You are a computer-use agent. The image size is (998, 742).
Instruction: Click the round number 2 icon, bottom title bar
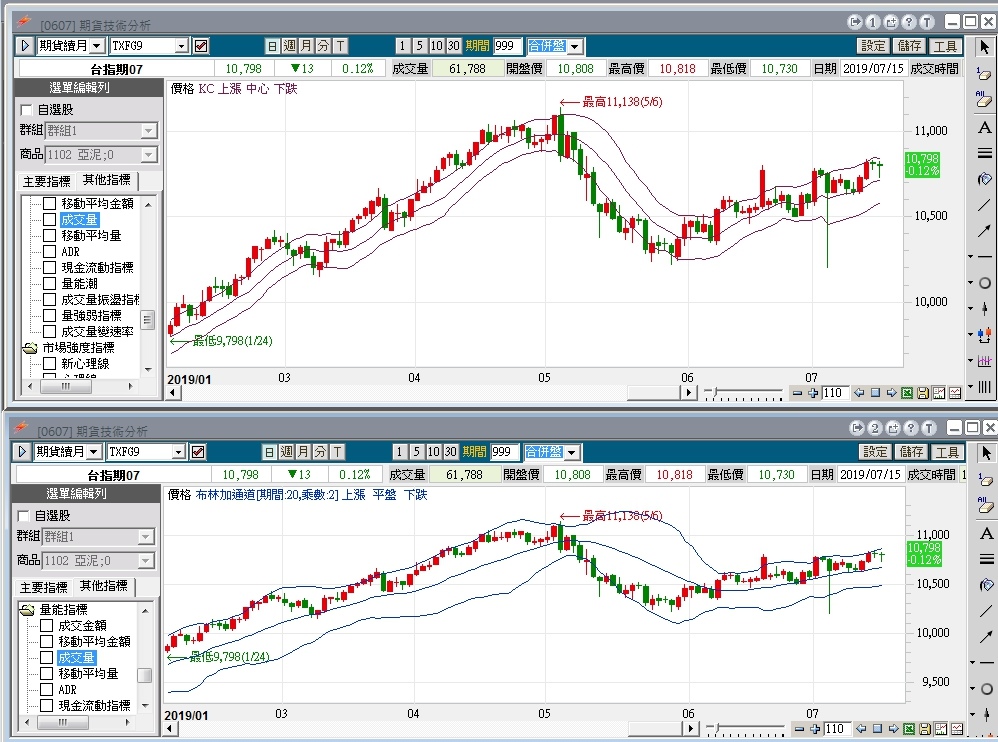point(875,428)
